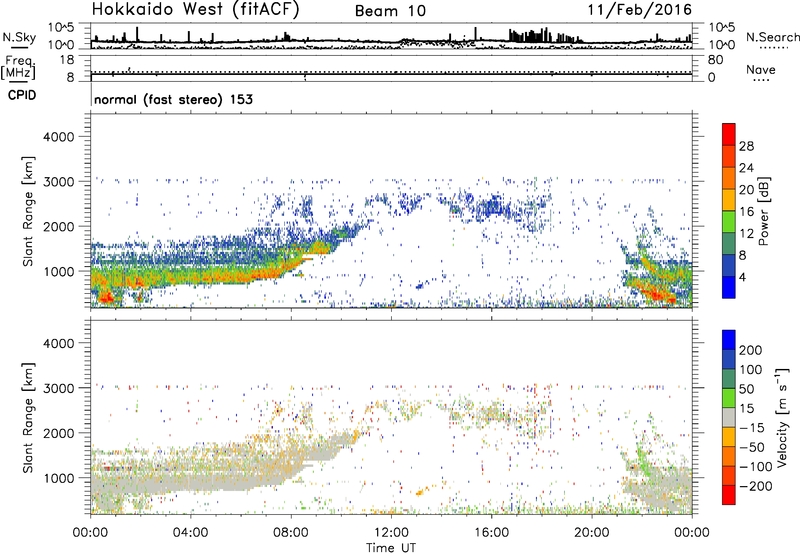The image size is (800, 554).
Task: Click the "100" tick on Velocity colorbar
Action: tap(751, 370)
